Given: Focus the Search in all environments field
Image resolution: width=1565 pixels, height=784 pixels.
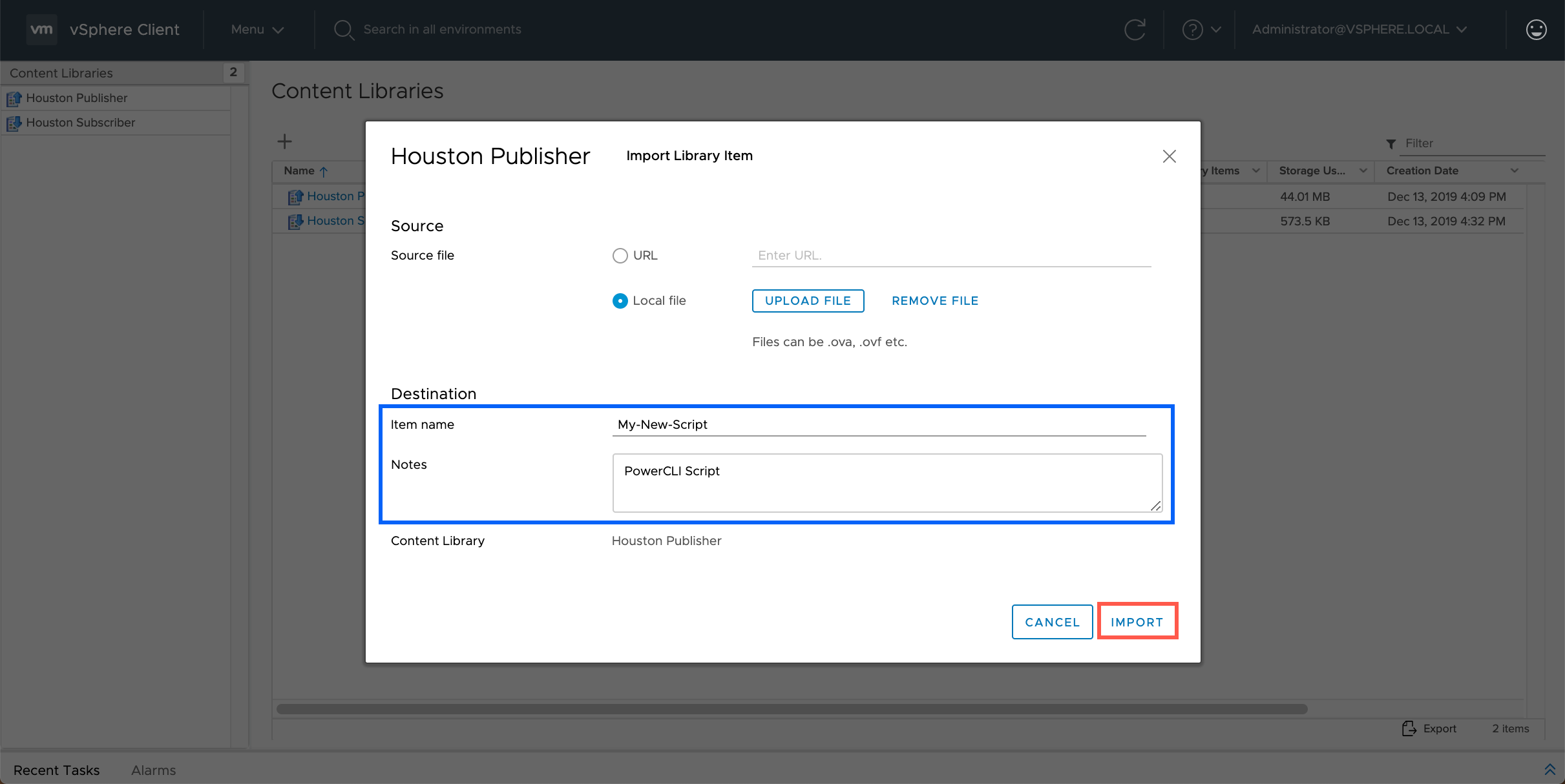Looking at the screenshot, I should (442, 30).
